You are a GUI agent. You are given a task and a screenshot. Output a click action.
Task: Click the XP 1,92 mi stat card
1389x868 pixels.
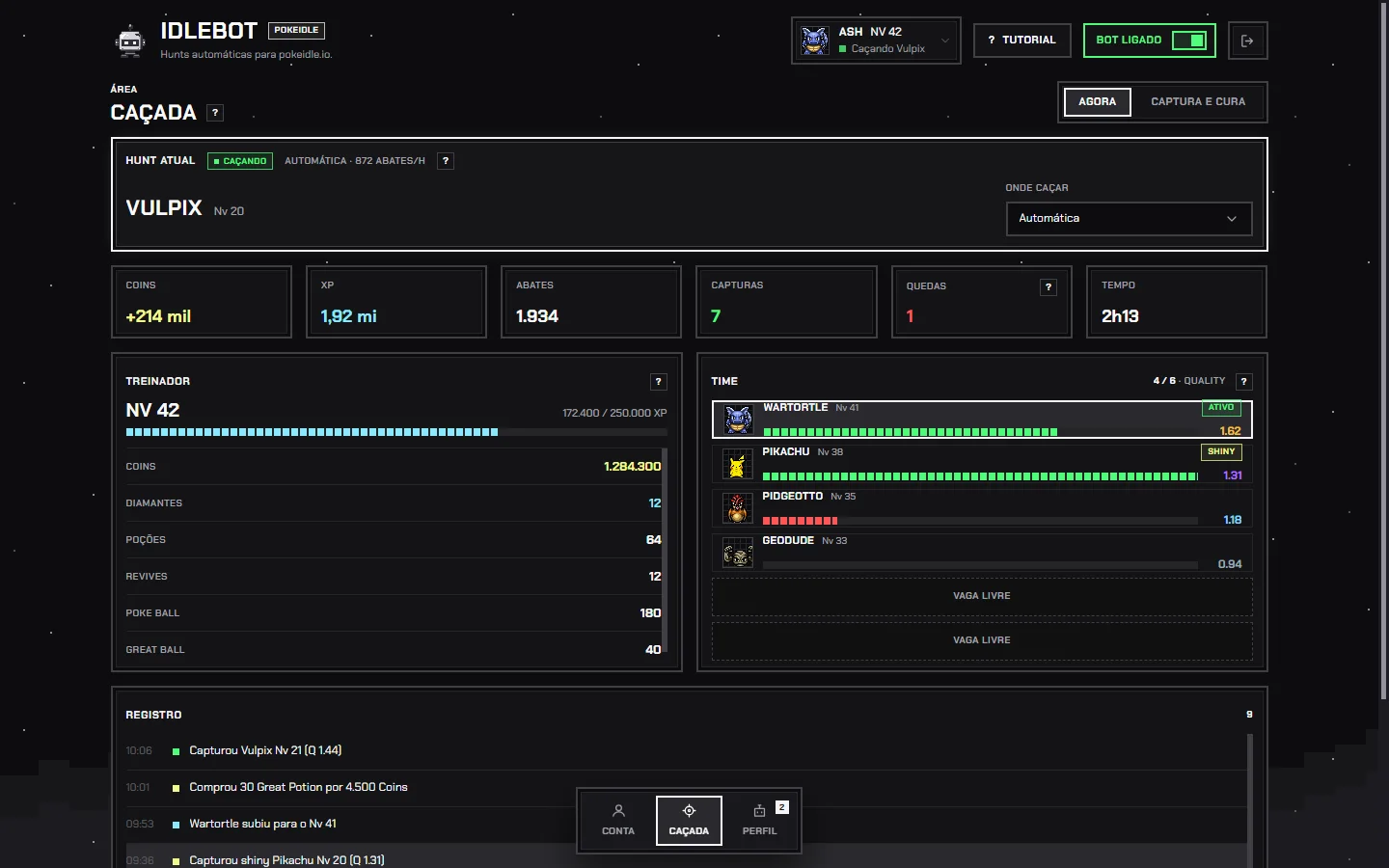point(396,302)
